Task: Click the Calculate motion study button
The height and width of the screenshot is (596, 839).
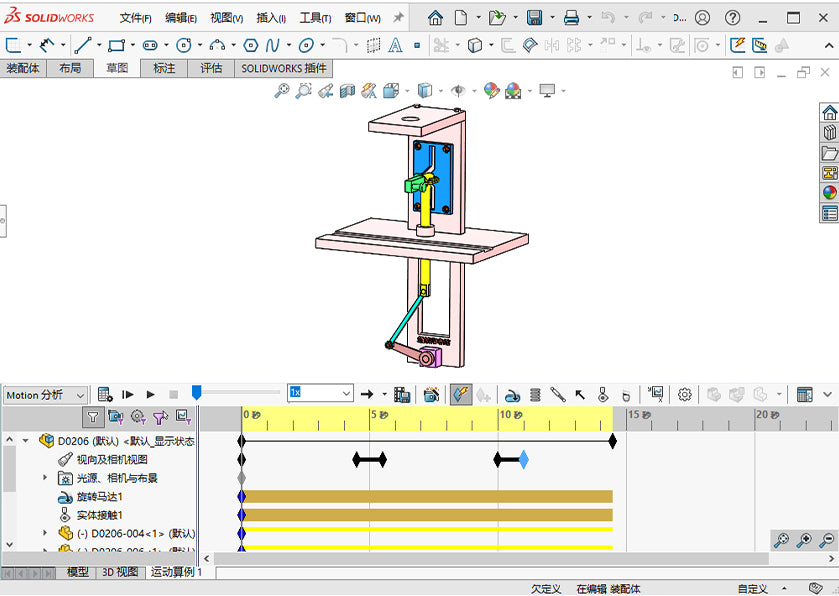Action: click(105, 395)
